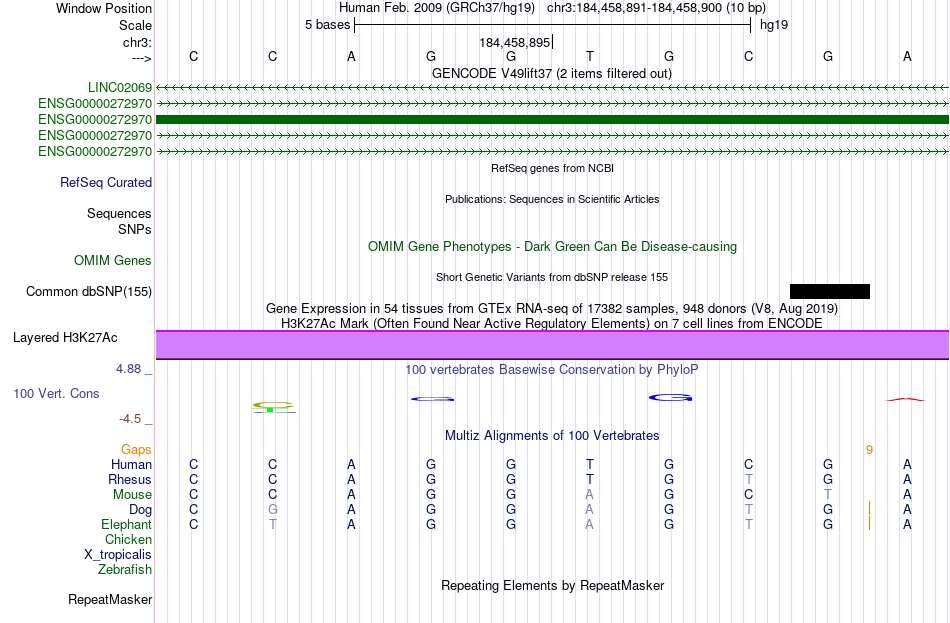Click the C base in the Elephant row
The height and width of the screenshot is (623, 950).
tap(193, 525)
